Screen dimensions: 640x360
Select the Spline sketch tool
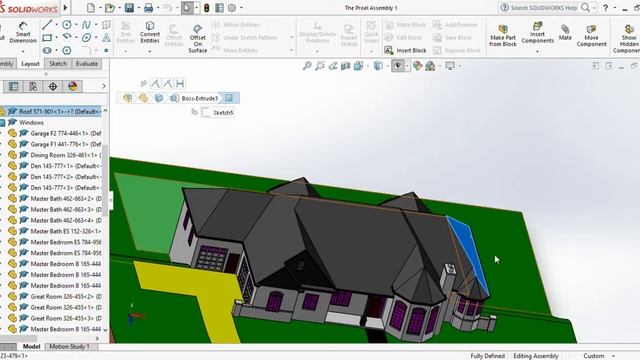click(x=86, y=25)
